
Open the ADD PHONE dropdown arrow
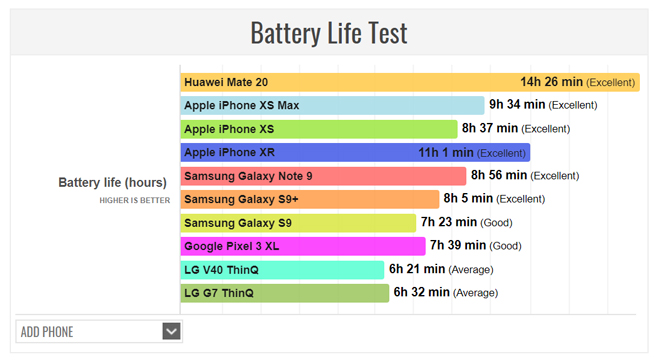[171, 331]
